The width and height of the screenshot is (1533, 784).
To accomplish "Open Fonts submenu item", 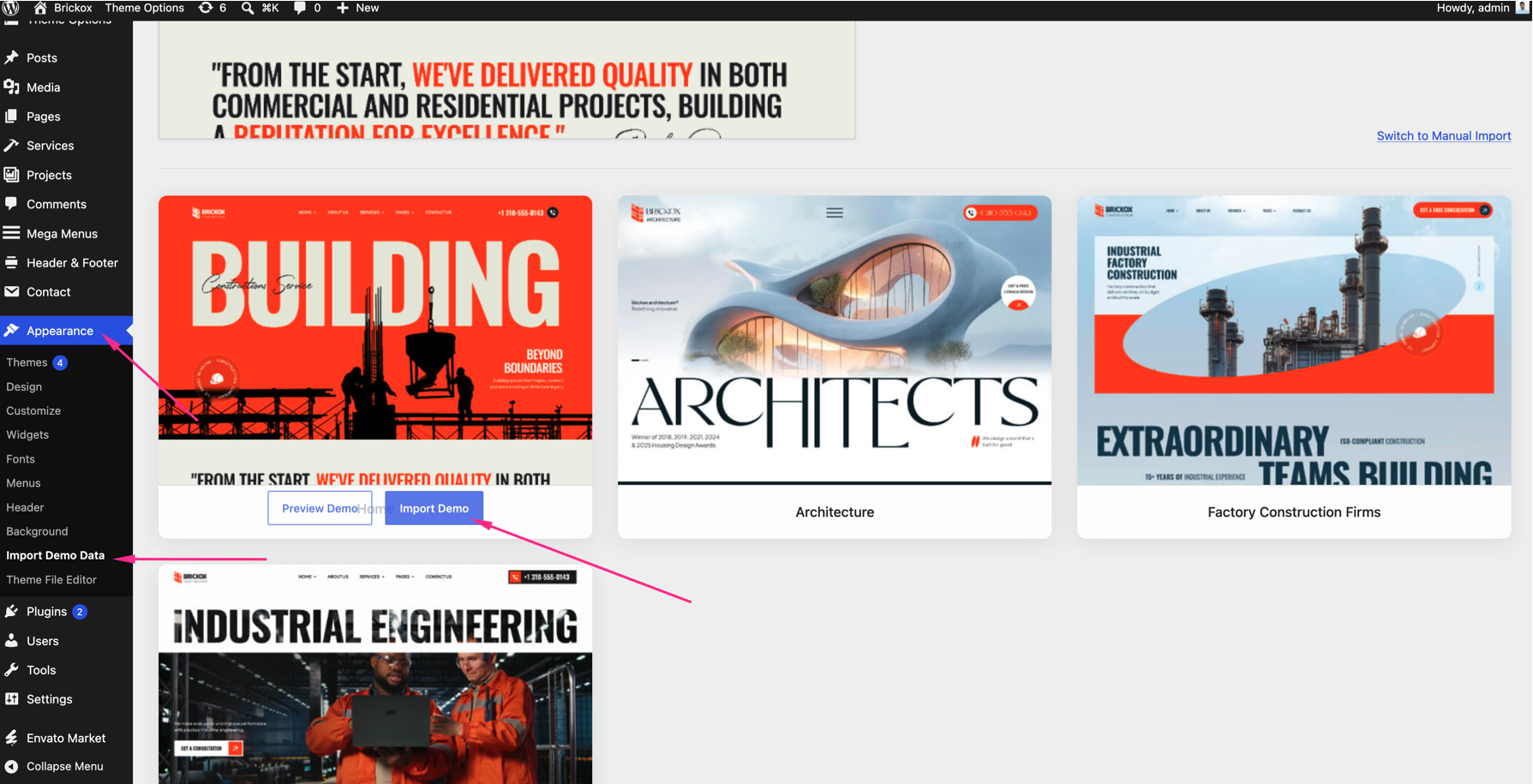I will [21, 459].
